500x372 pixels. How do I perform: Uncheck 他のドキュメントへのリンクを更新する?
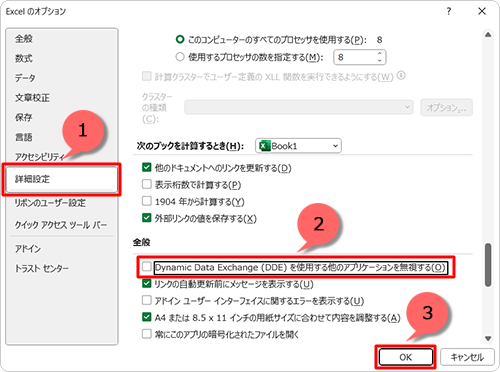147,167
